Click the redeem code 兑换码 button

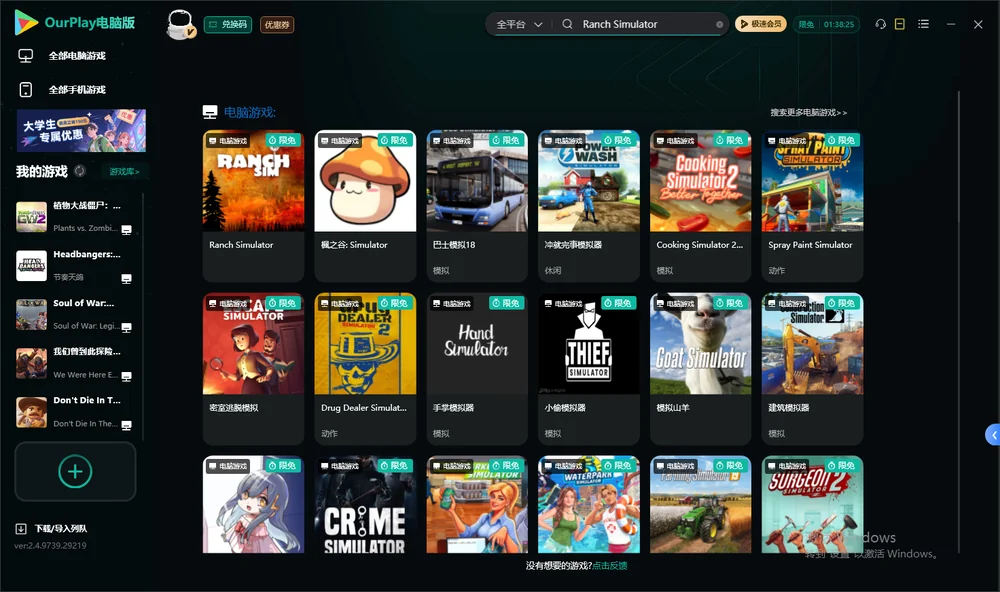tap(228, 24)
